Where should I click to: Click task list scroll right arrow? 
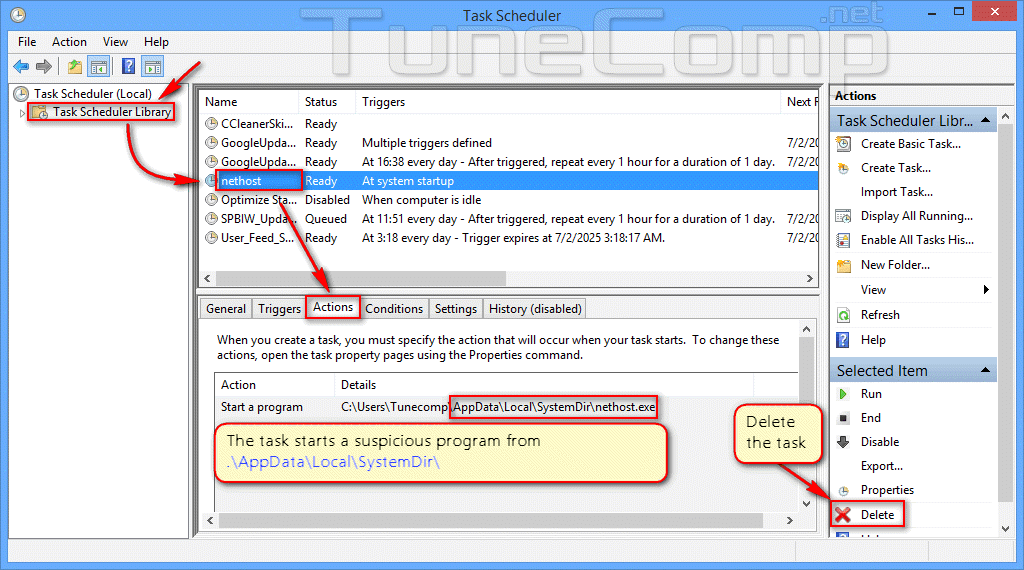[x=810, y=278]
